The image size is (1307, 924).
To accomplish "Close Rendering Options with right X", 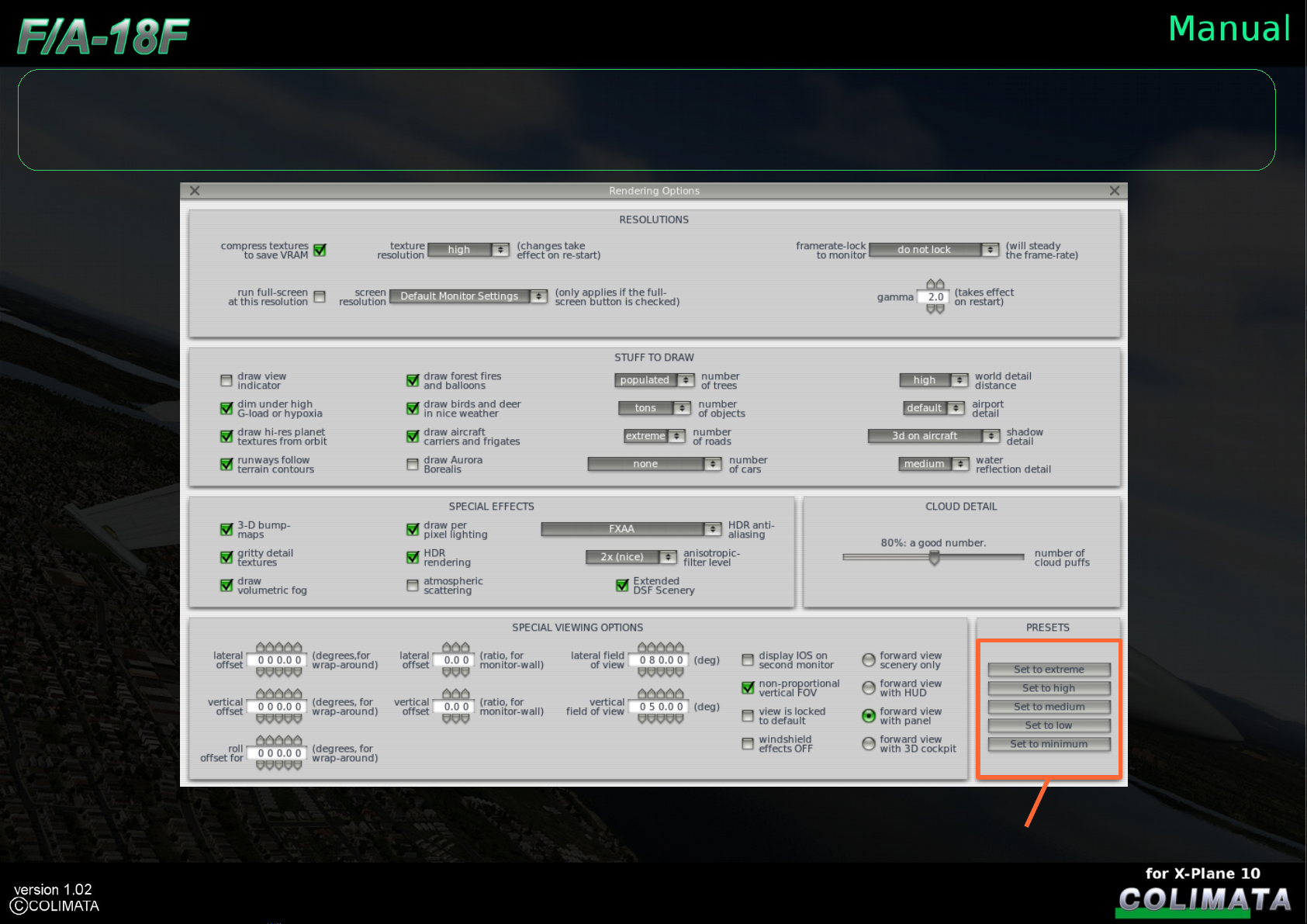I will tap(1115, 191).
